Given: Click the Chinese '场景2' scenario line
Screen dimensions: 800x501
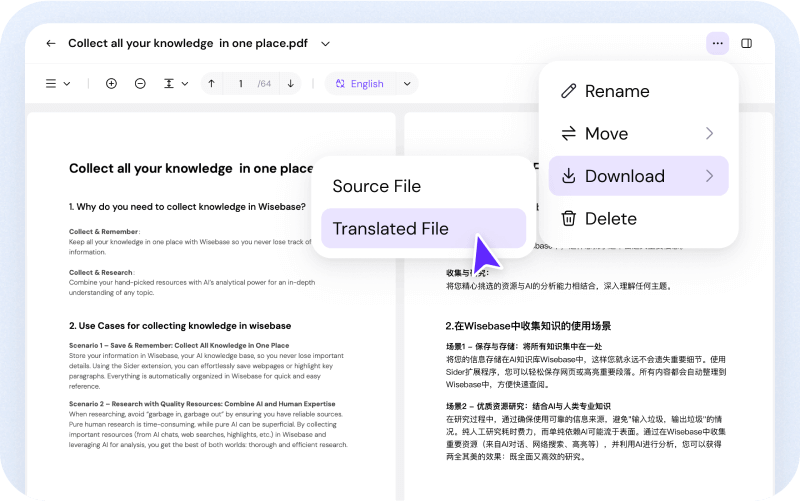Looking at the screenshot, I should tap(528, 407).
